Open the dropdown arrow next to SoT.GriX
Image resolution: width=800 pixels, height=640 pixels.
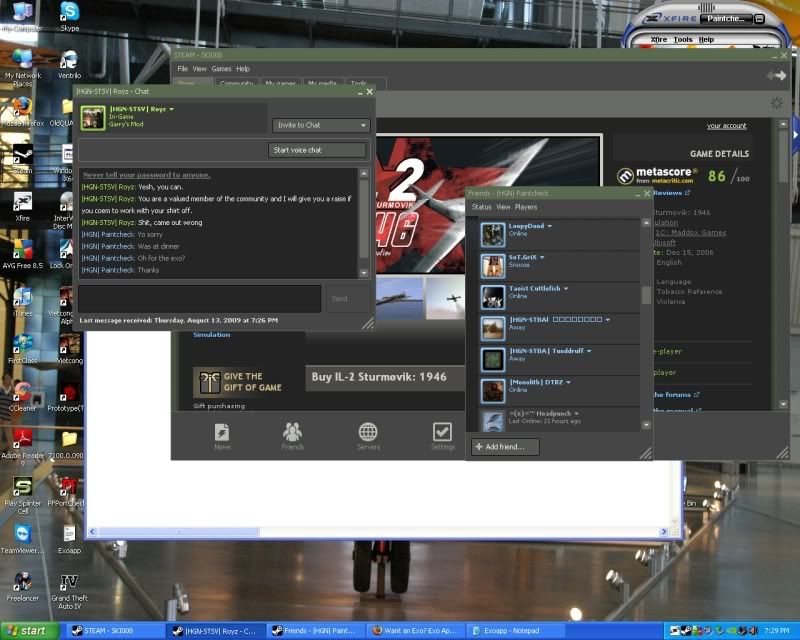pos(542,257)
